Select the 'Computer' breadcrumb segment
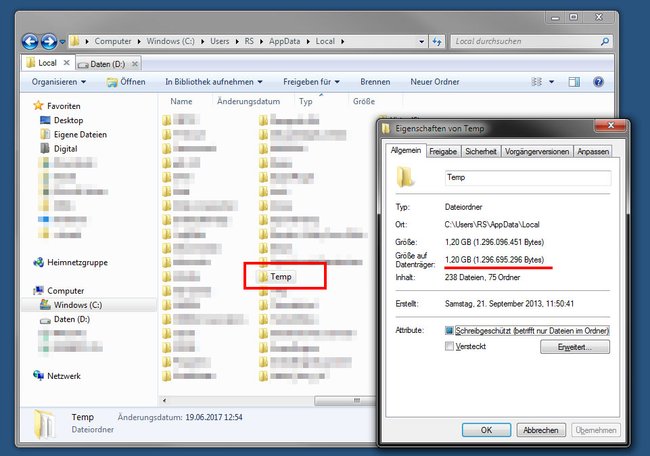Viewport: 650px width, 456px height. pos(113,41)
